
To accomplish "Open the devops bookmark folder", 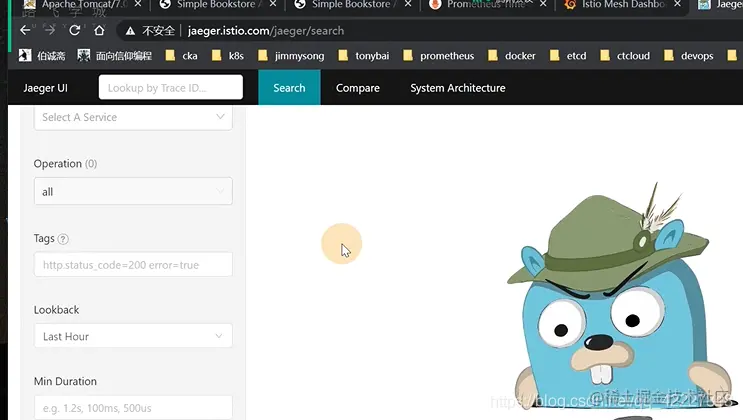I will point(689,56).
